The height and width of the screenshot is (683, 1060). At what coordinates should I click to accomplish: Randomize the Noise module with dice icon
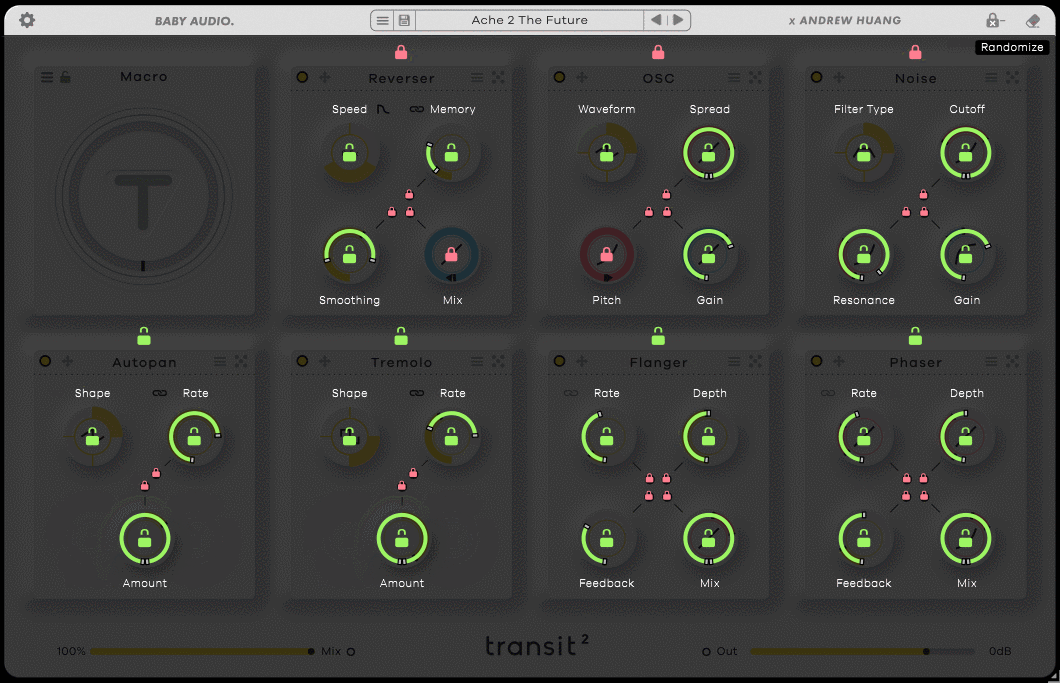pyautogui.click(x=1013, y=78)
